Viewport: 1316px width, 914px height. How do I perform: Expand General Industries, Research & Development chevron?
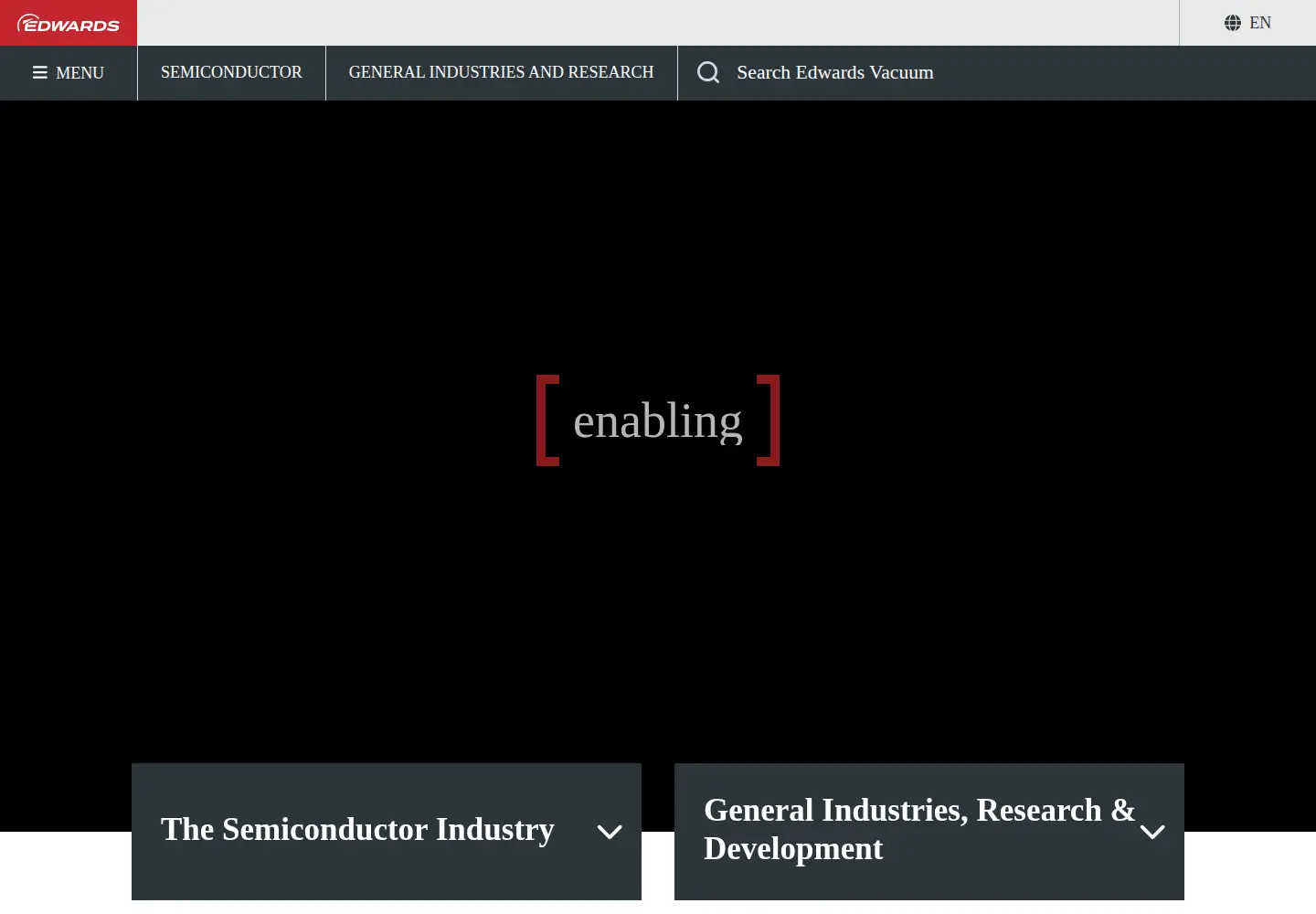click(x=1152, y=832)
